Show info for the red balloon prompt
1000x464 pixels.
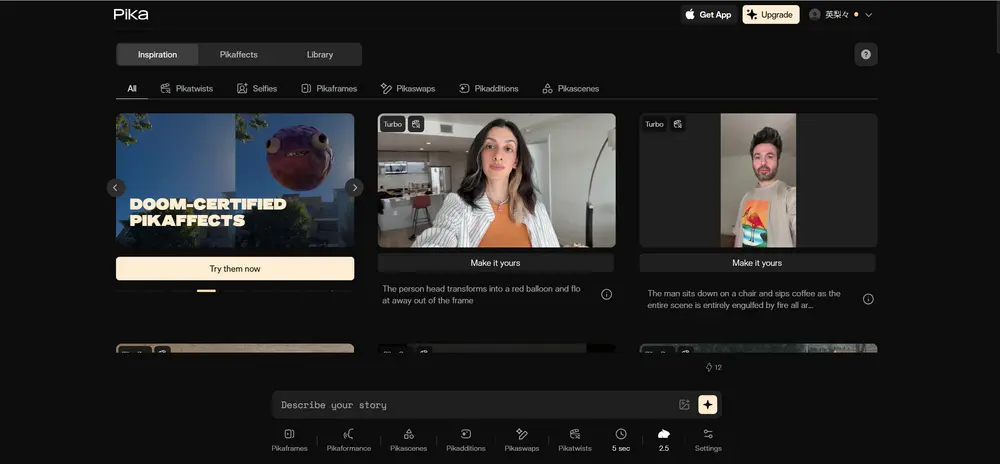pos(607,294)
